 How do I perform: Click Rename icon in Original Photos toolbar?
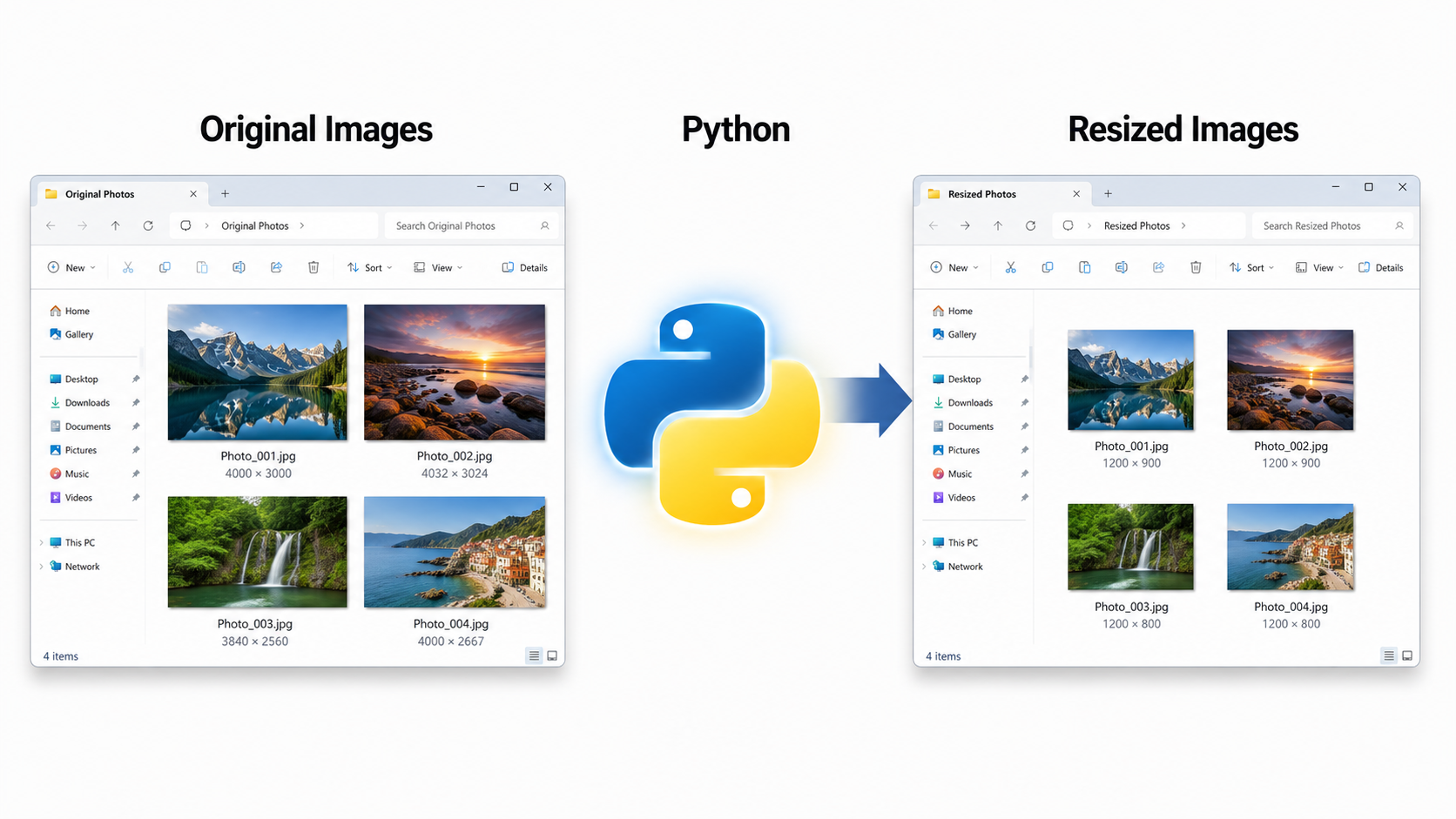tap(239, 267)
